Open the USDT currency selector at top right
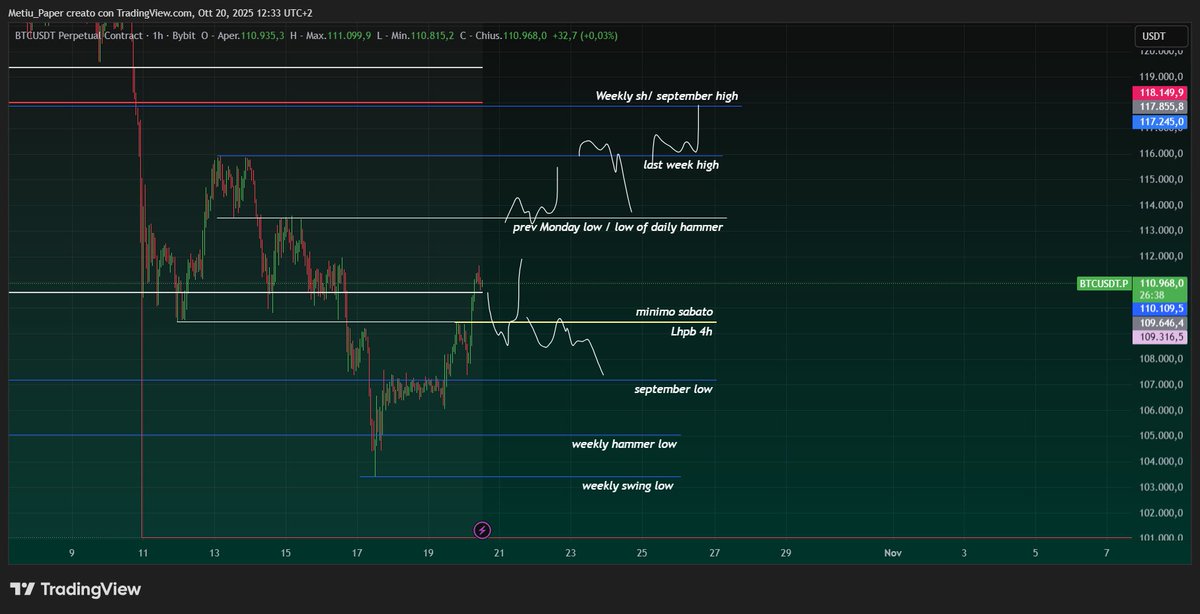Viewport: 1200px width, 614px height. tap(1160, 35)
